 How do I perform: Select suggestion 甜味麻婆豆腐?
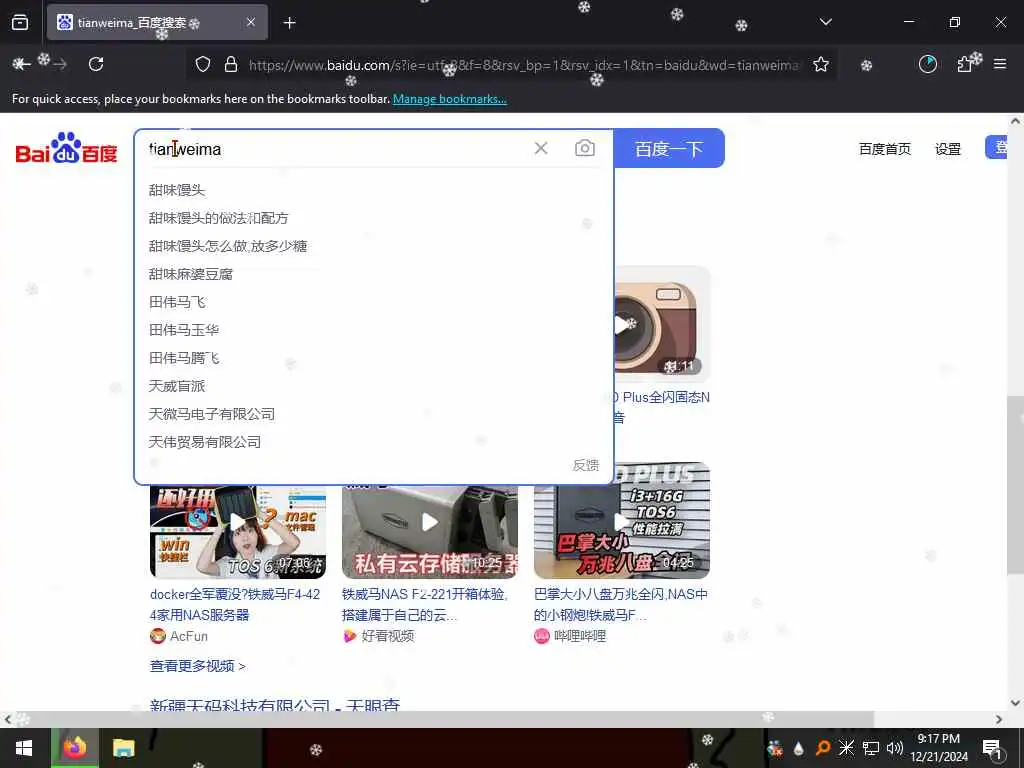point(191,274)
